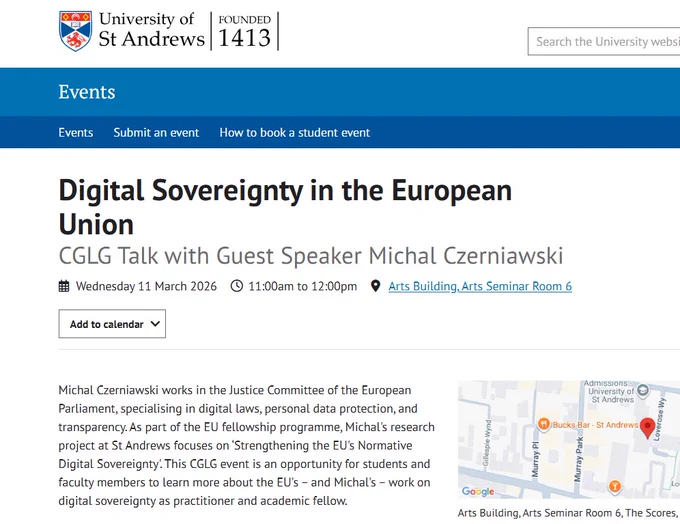The height and width of the screenshot is (524, 680).
Task: Click the calendar icon beside the event date
Action: coord(64,286)
